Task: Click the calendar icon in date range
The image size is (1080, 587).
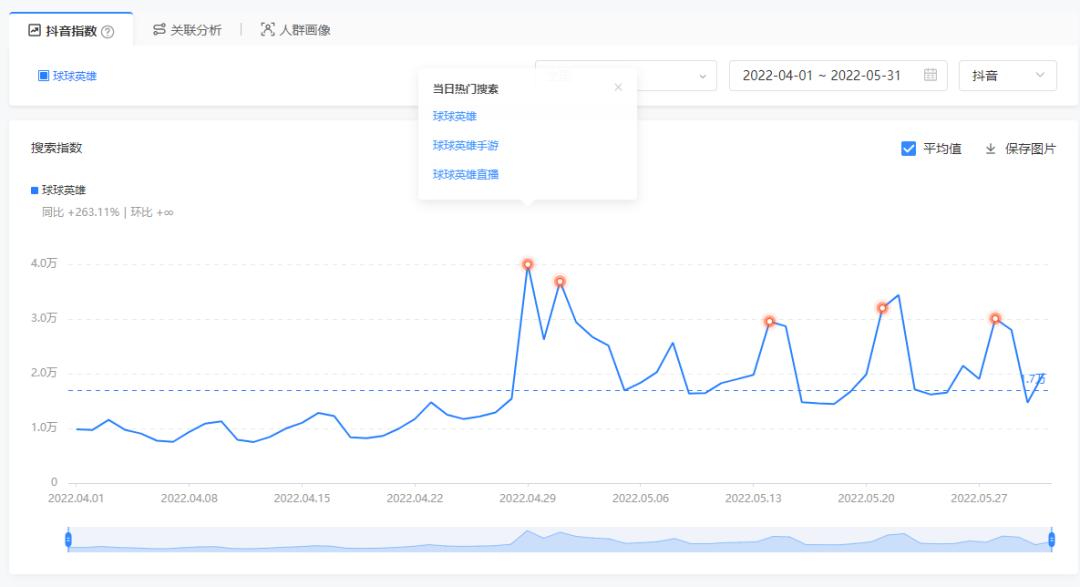Action: click(x=931, y=75)
